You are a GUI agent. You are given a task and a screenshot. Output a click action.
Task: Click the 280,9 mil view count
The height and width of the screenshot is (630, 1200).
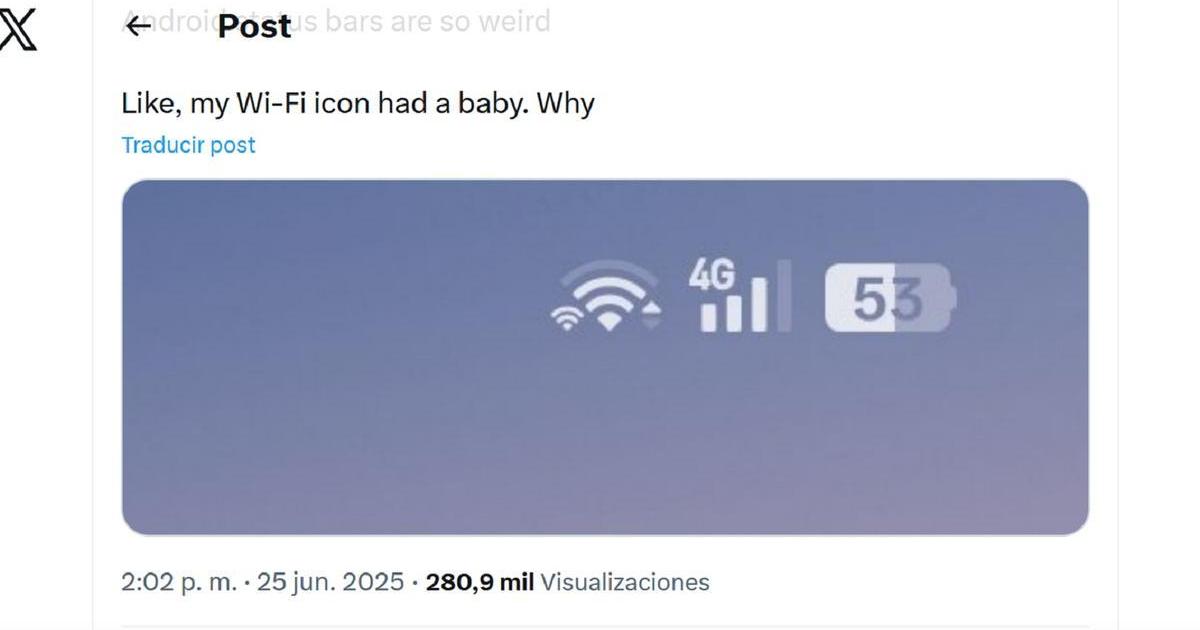(480, 582)
